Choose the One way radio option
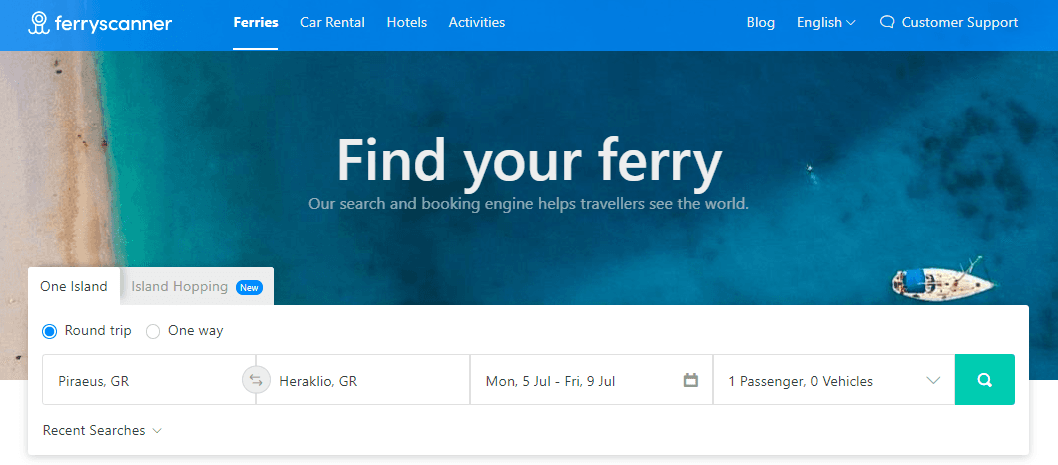The height and width of the screenshot is (465, 1058). point(153,331)
